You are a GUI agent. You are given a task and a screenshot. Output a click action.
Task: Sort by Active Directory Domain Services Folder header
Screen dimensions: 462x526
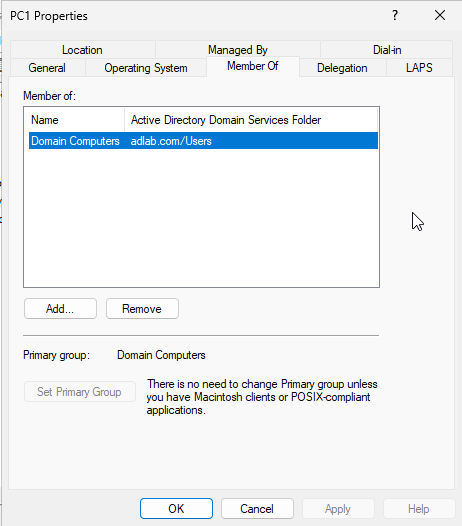point(251,120)
